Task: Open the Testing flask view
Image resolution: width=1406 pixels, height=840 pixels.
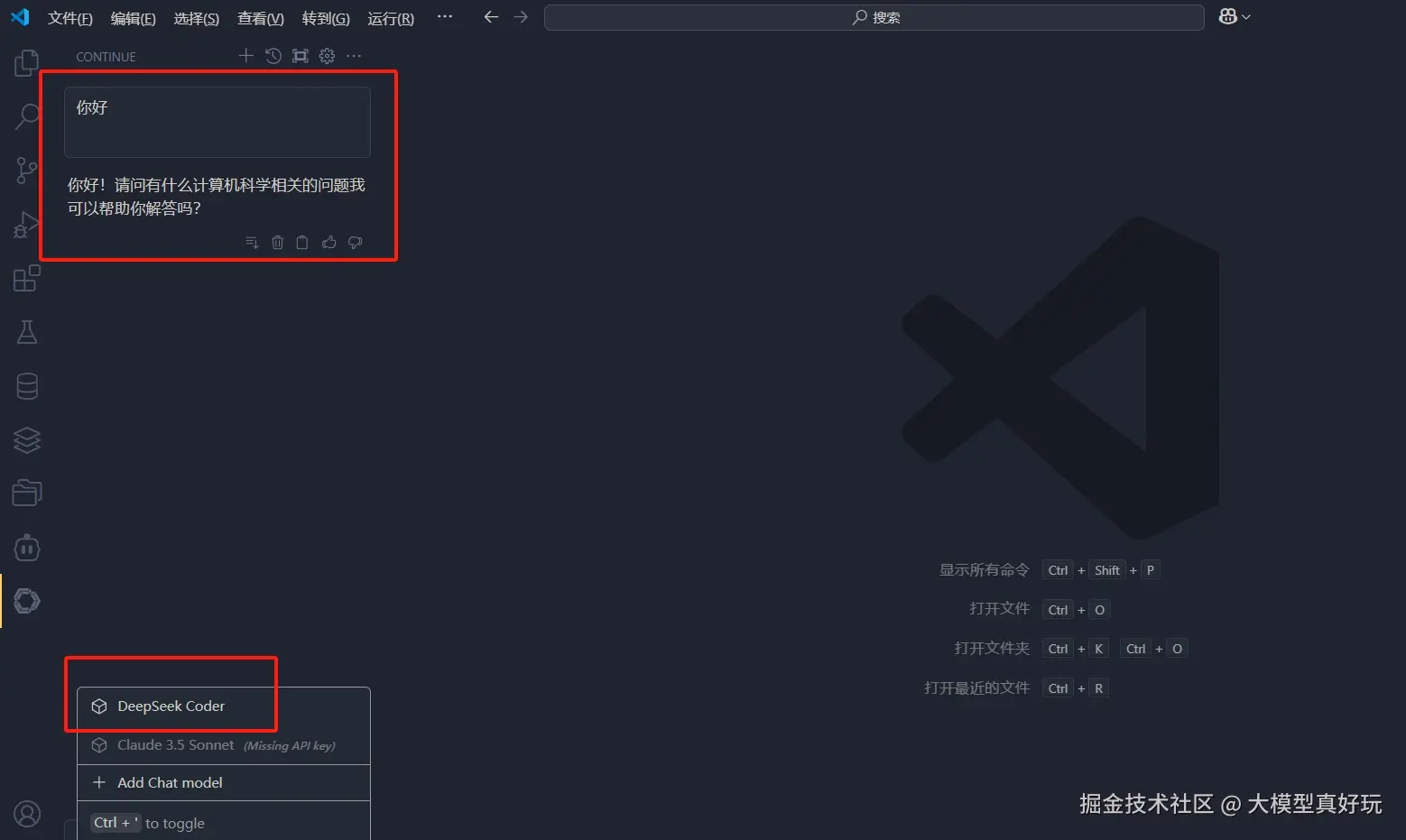Action: 27,332
